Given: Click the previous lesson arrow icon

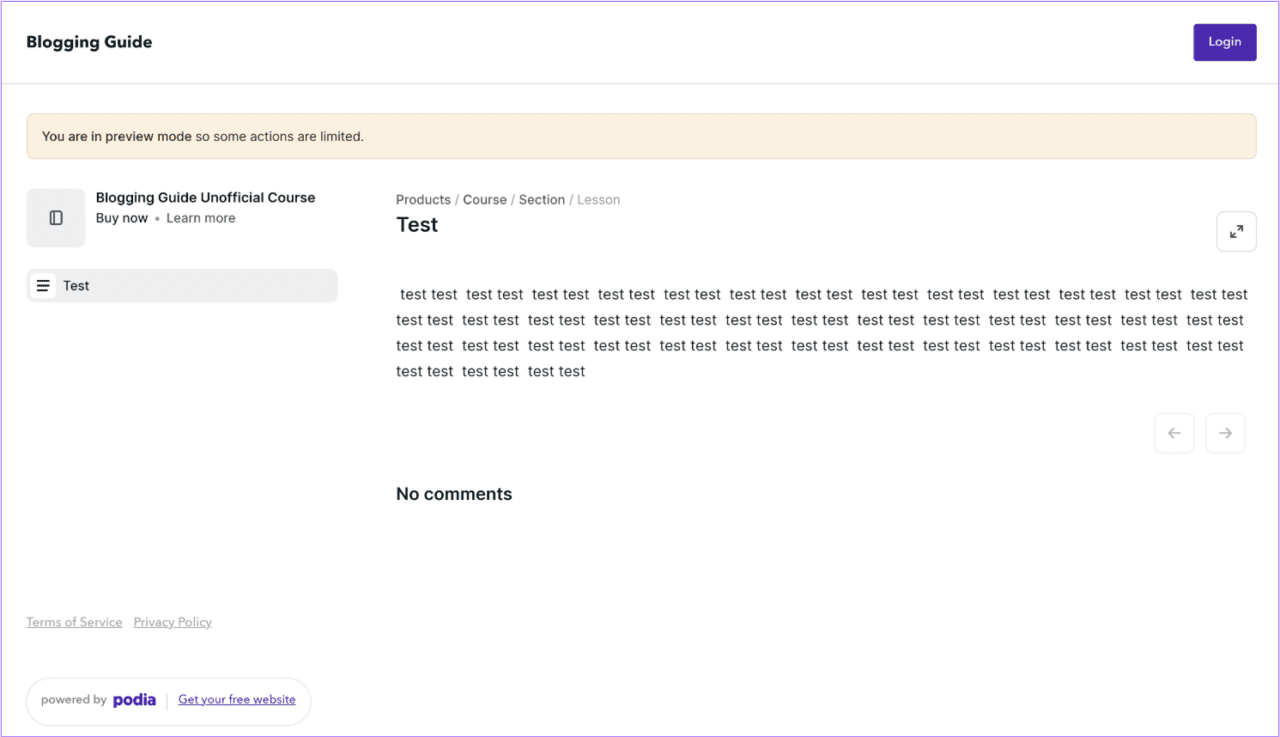Looking at the screenshot, I should [1174, 432].
